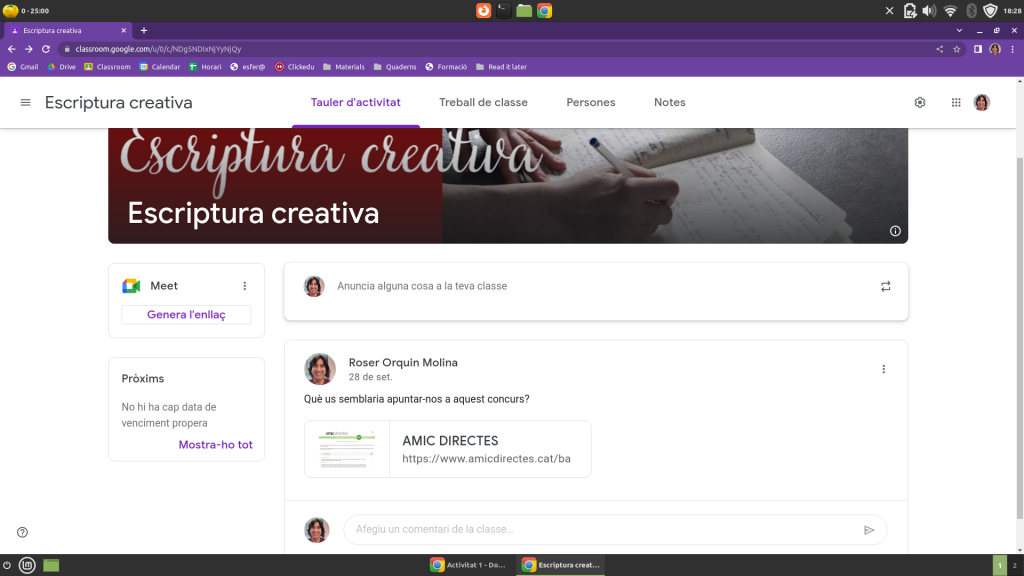
Task: Open the AMIC DIRECTES attachment link
Action: 447,448
